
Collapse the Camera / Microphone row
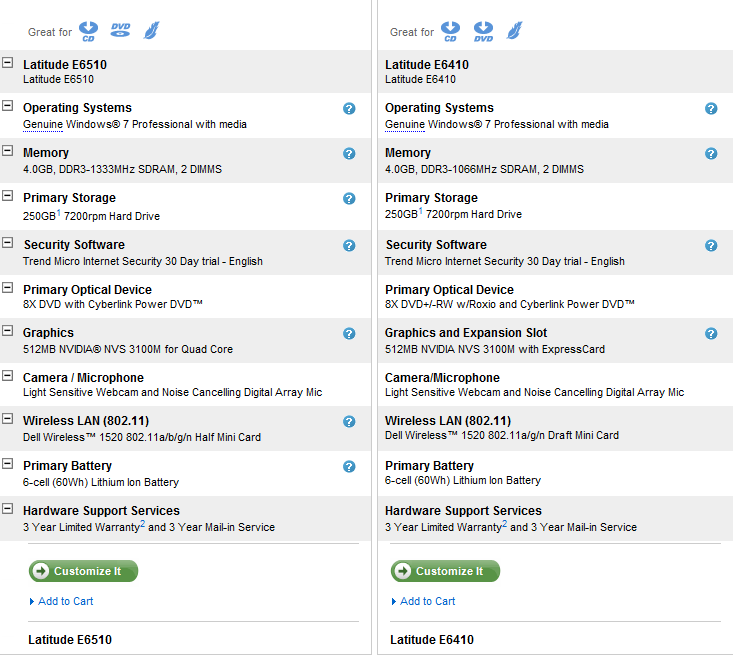coord(7,375)
